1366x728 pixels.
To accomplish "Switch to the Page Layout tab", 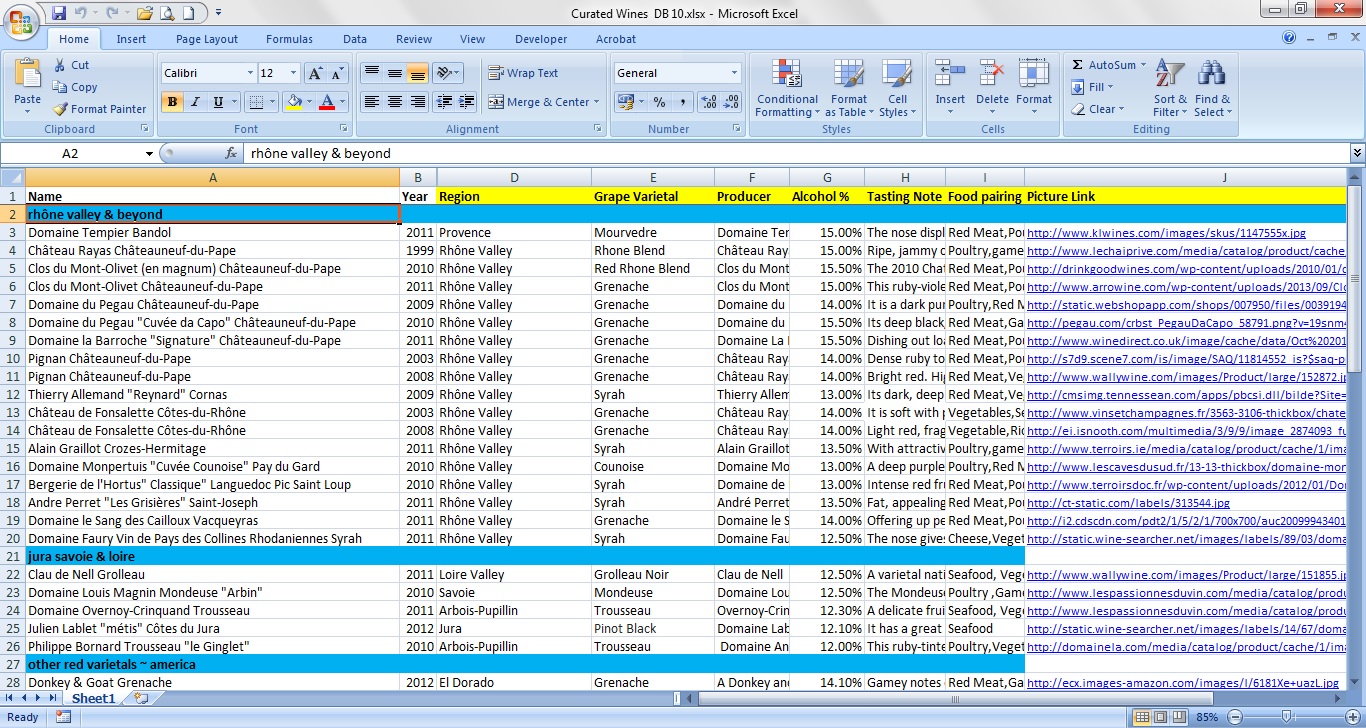I will click(x=207, y=39).
